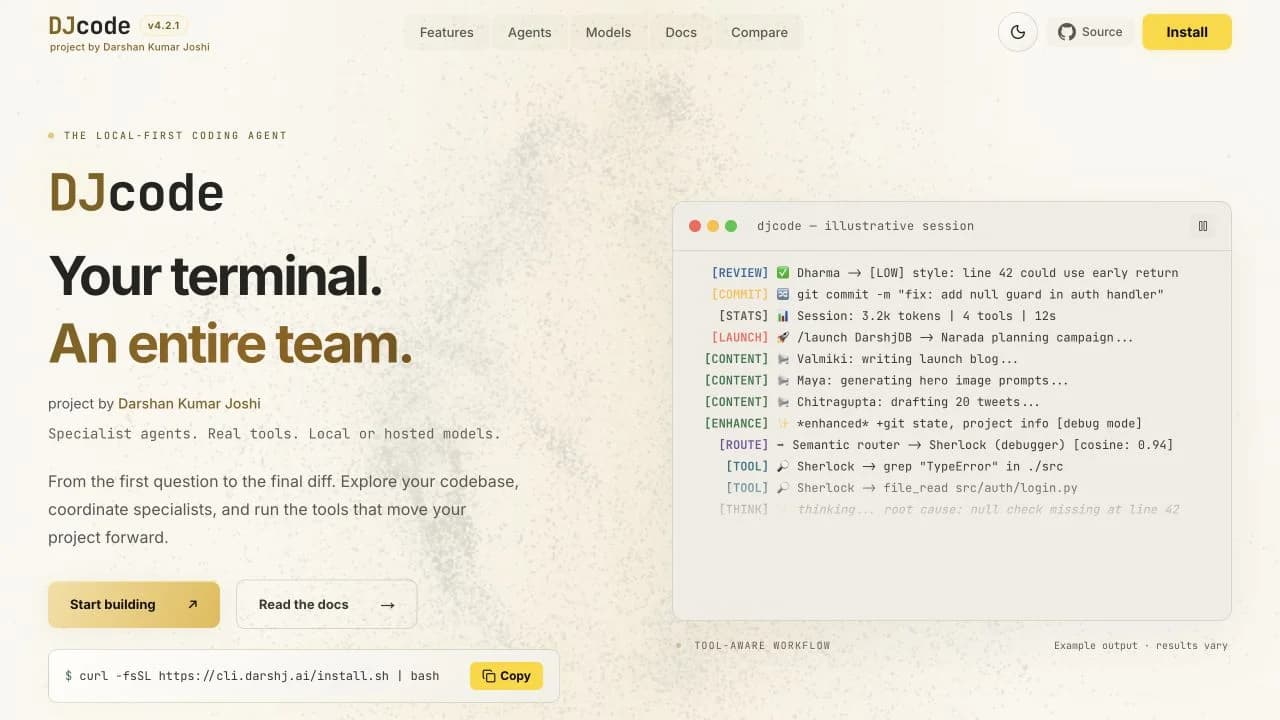Viewport: 1280px width, 720px height.
Task: Click the [REVIEW] line in the terminal
Action: coord(945,273)
